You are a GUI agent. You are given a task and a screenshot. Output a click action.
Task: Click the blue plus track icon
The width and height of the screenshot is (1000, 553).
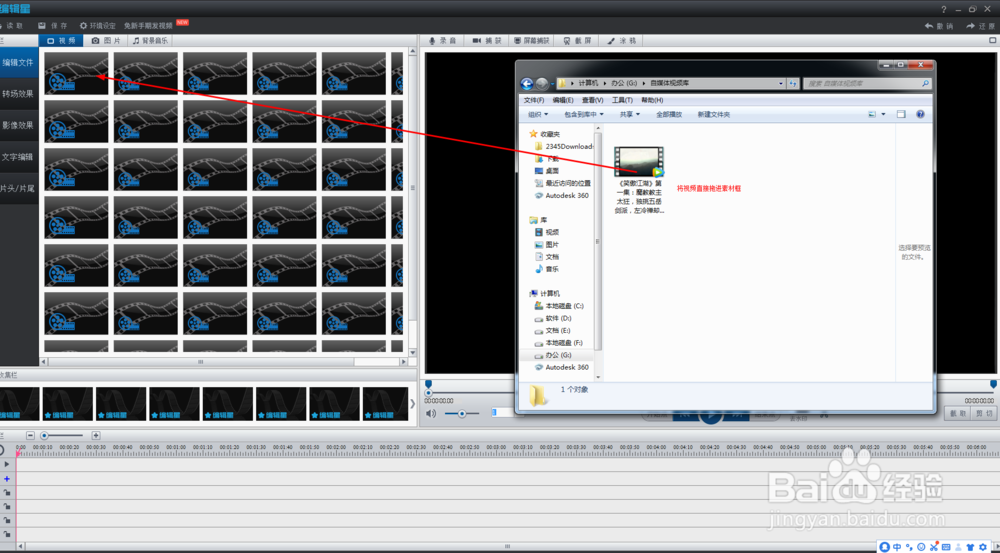click(x=7, y=478)
